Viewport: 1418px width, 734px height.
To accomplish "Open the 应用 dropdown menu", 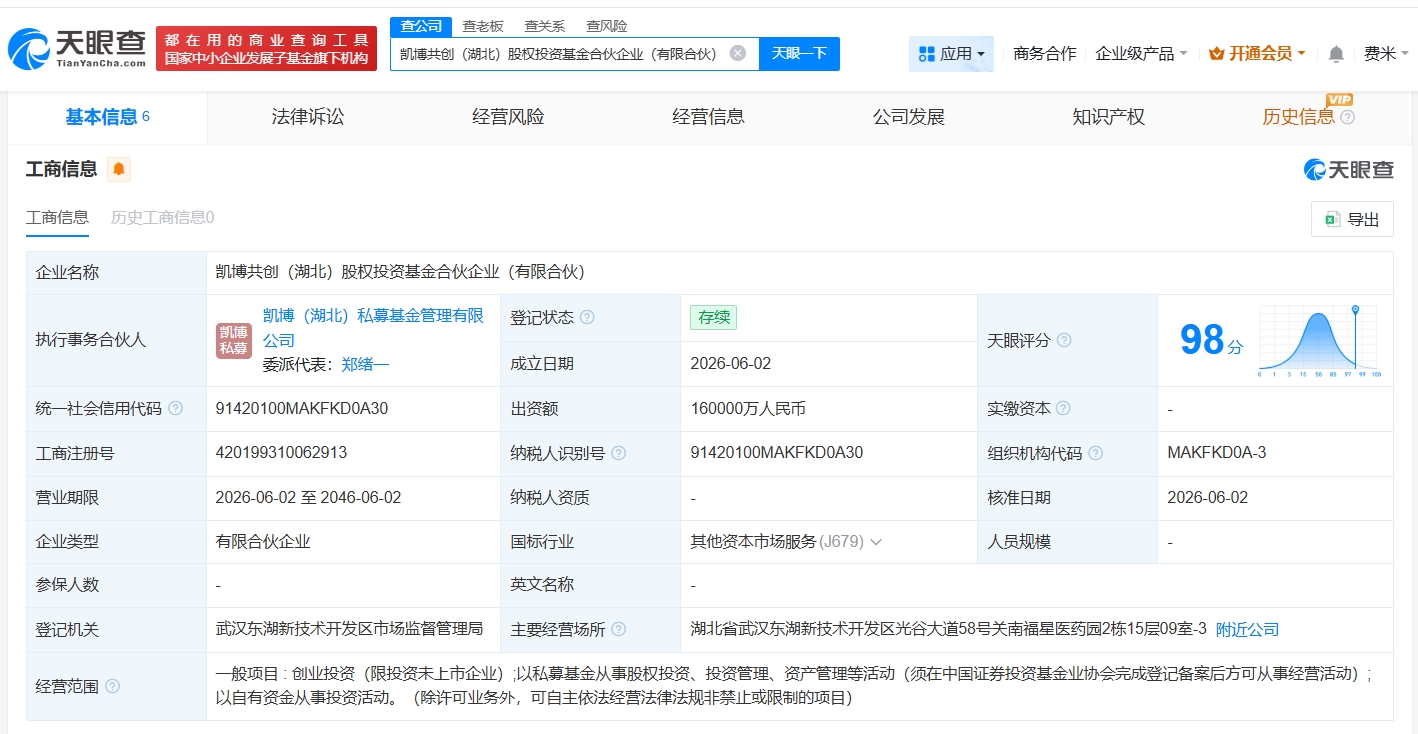I will 951,53.
